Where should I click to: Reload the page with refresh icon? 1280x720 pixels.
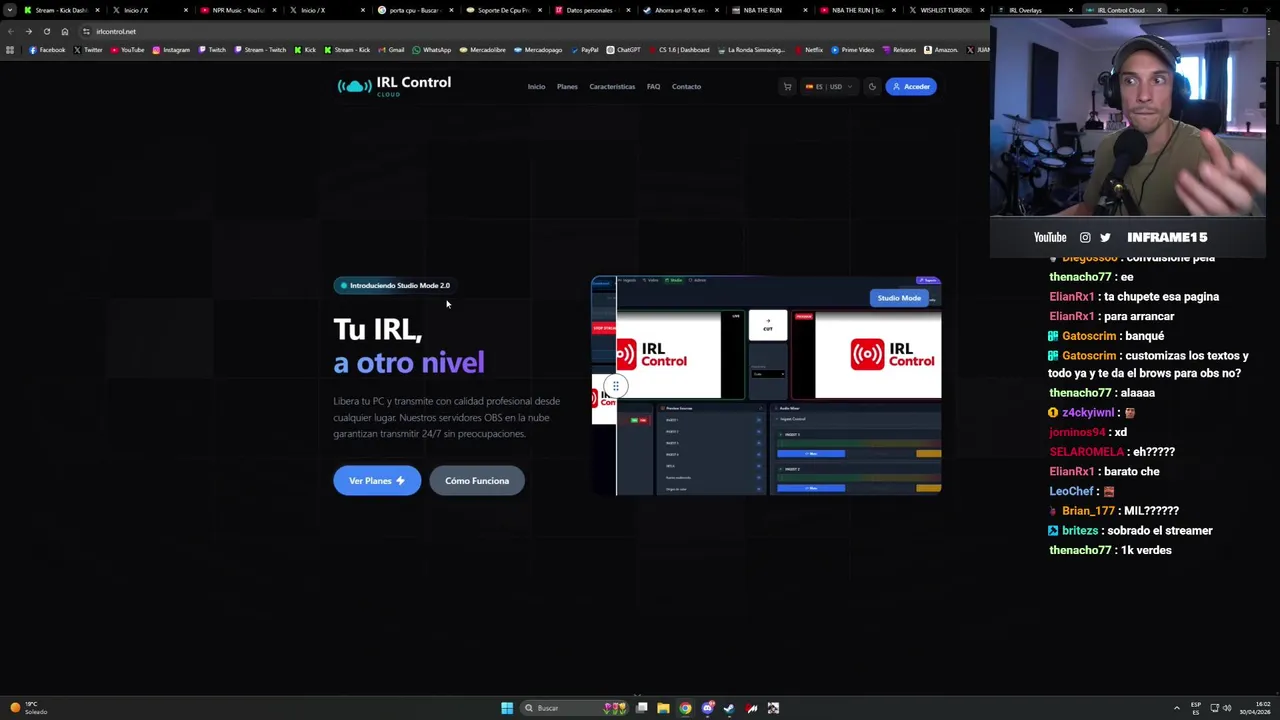tap(46, 31)
